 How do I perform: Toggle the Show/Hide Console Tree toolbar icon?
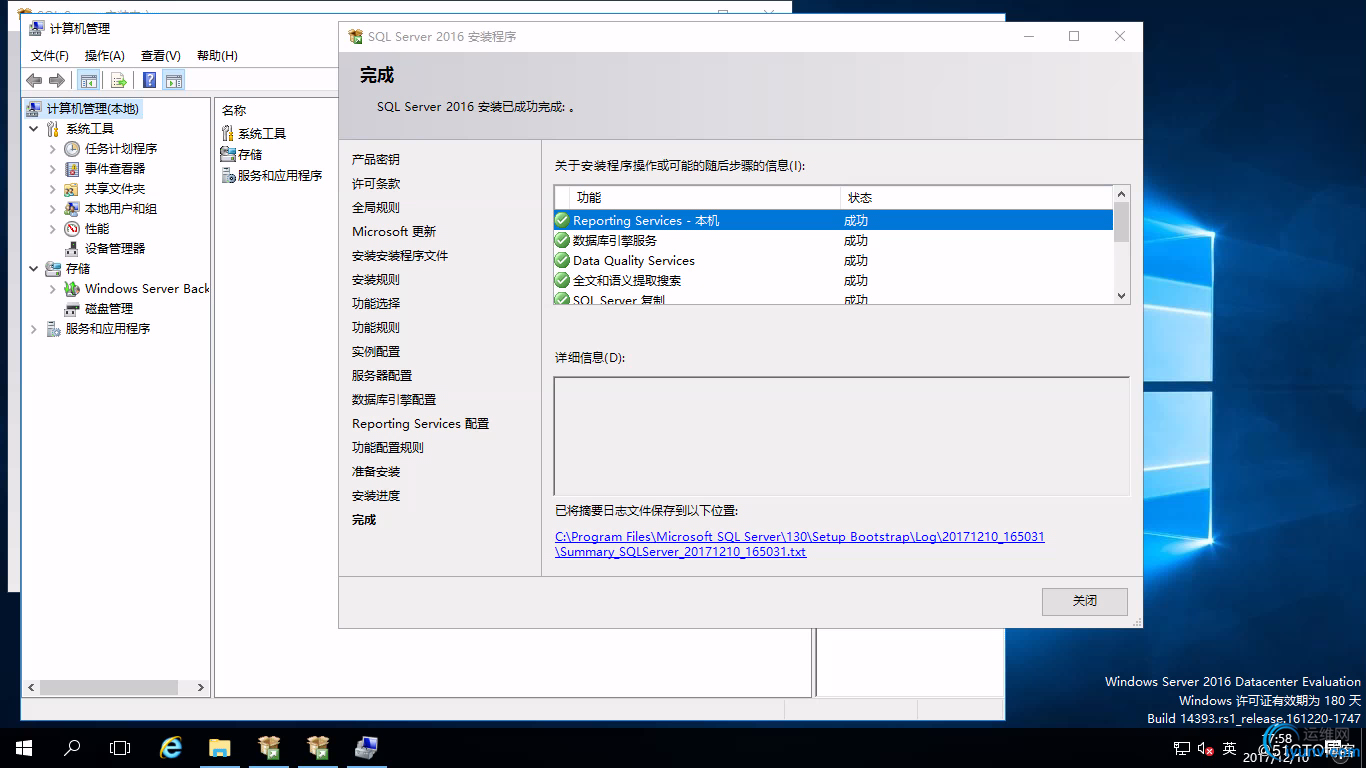(89, 81)
